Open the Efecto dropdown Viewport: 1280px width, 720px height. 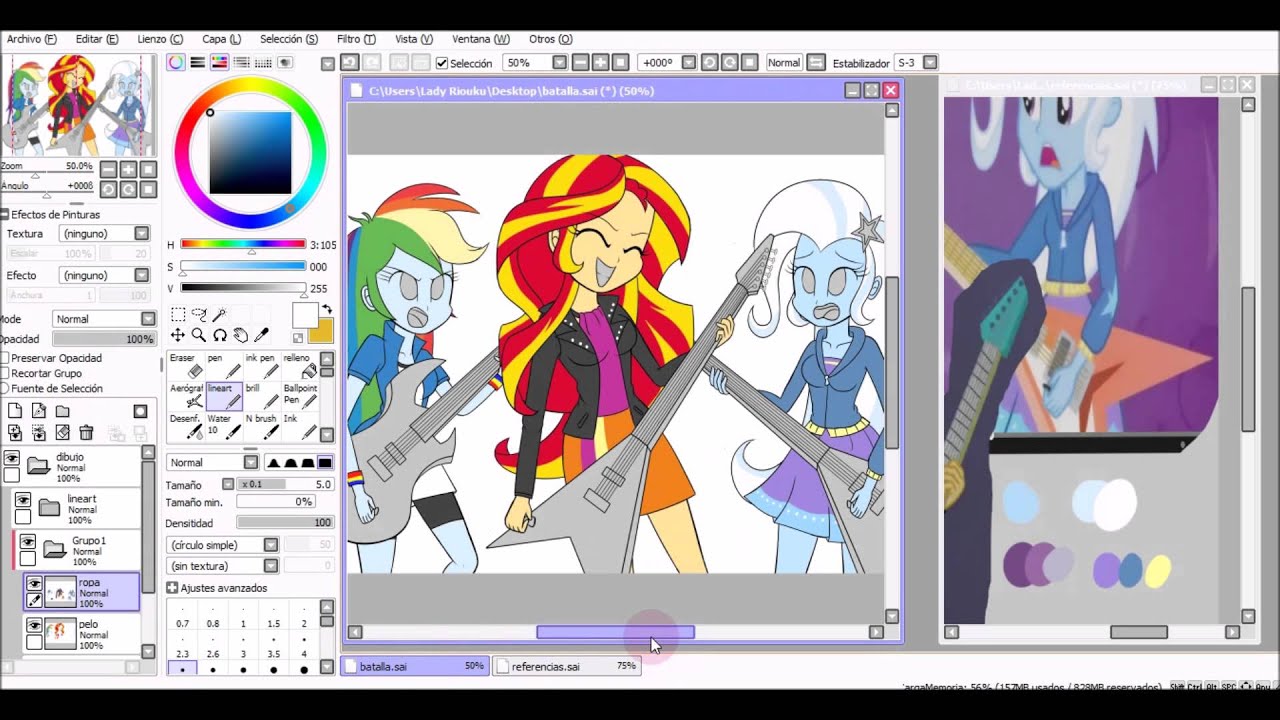click(106, 275)
